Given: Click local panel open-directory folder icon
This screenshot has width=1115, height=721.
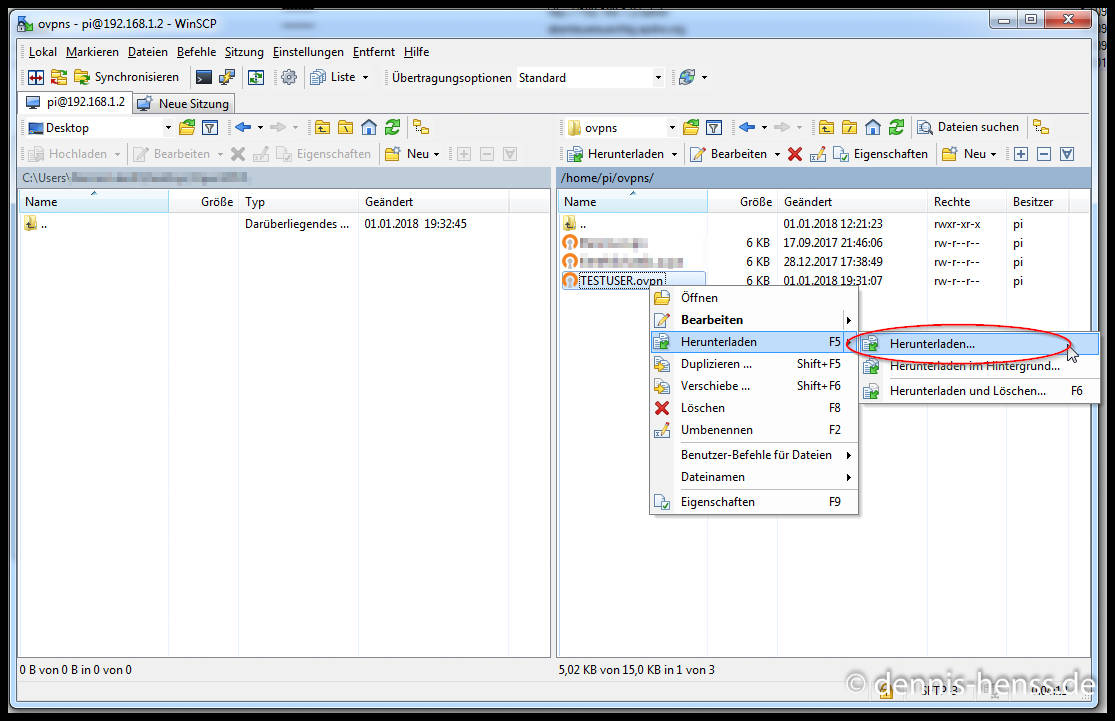Looking at the screenshot, I should (x=187, y=128).
